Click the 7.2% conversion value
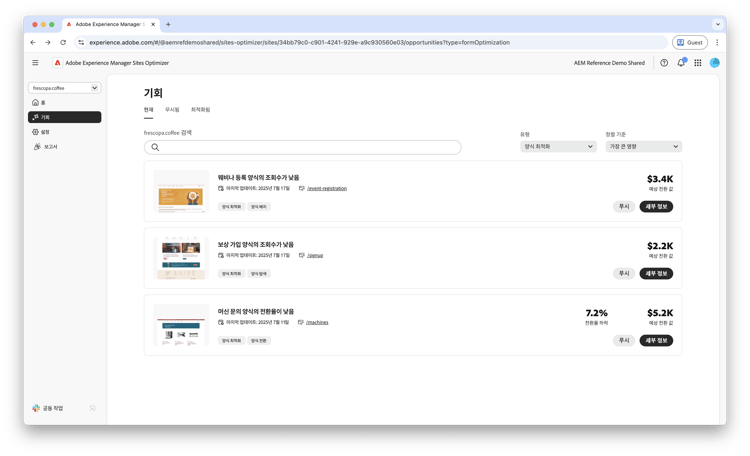Screen dimensions: 750x456 pyautogui.click(x=596, y=313)
